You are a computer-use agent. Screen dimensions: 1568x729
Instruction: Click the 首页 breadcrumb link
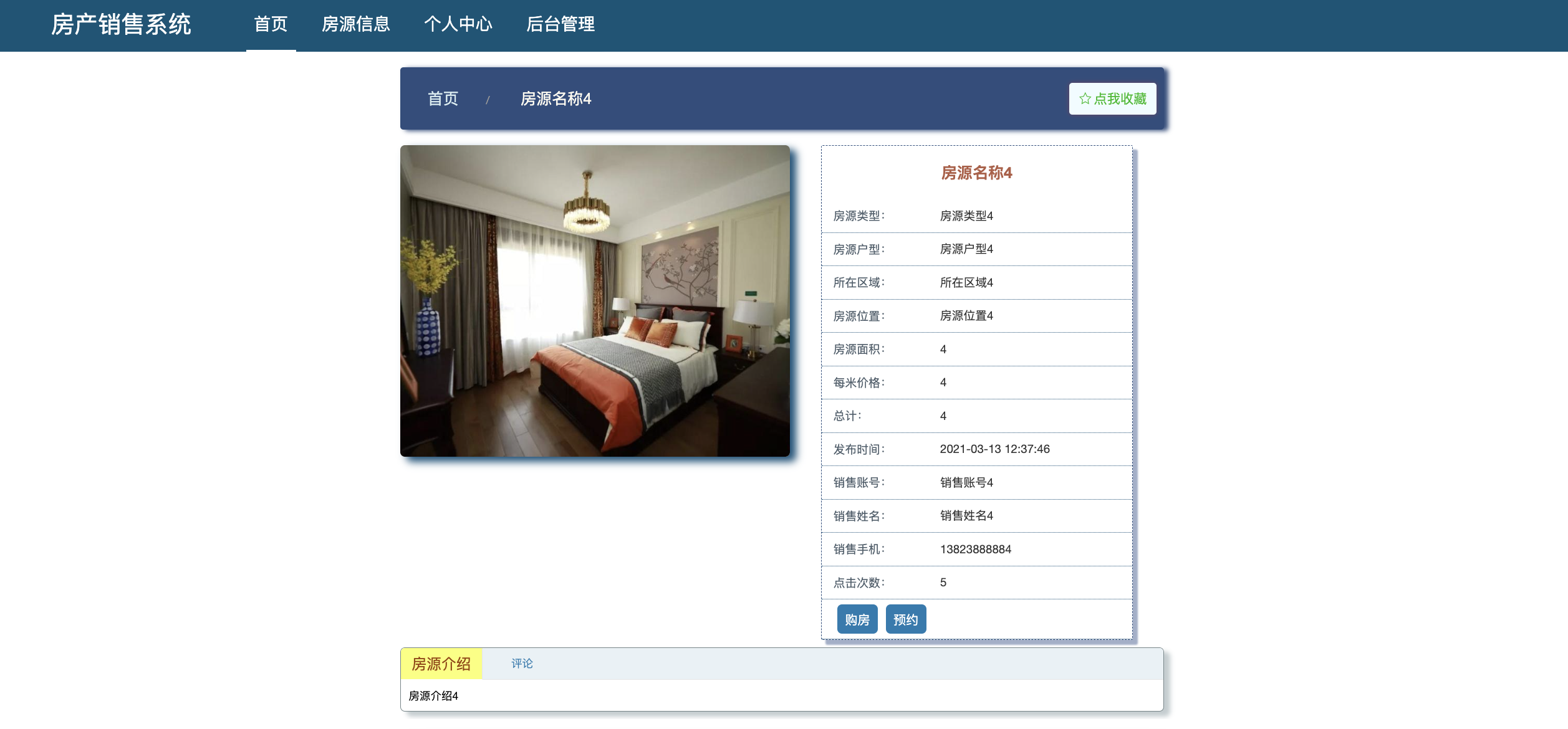point(443,98)
